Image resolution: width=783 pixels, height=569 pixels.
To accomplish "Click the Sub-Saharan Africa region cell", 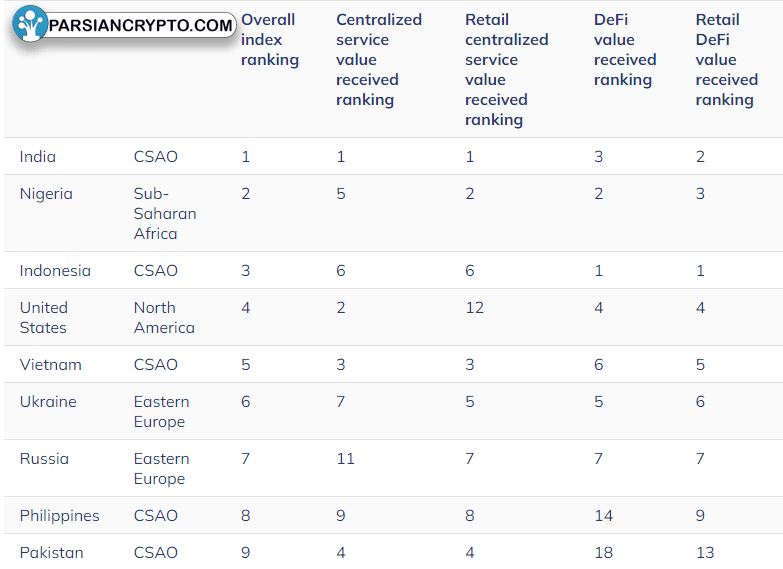I will [165, 213].
